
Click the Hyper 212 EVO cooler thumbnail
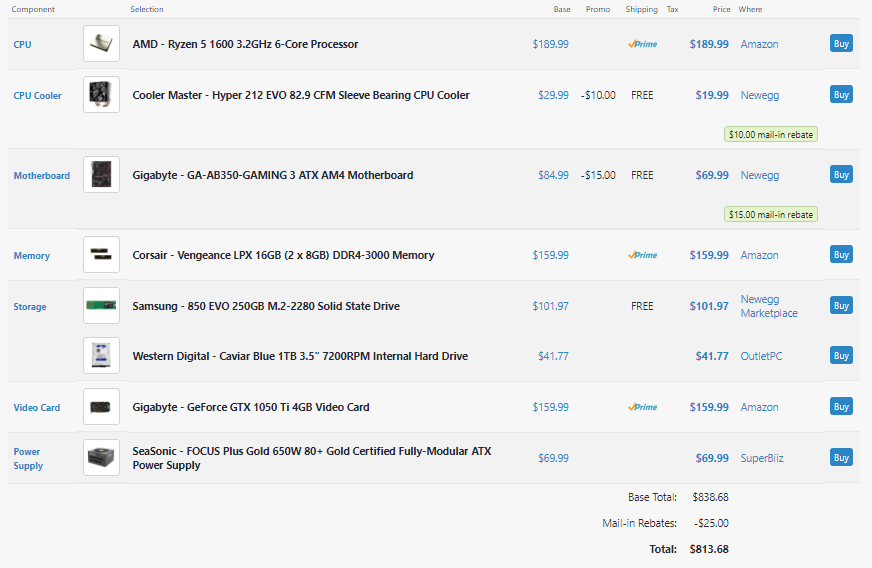(101, 95)
